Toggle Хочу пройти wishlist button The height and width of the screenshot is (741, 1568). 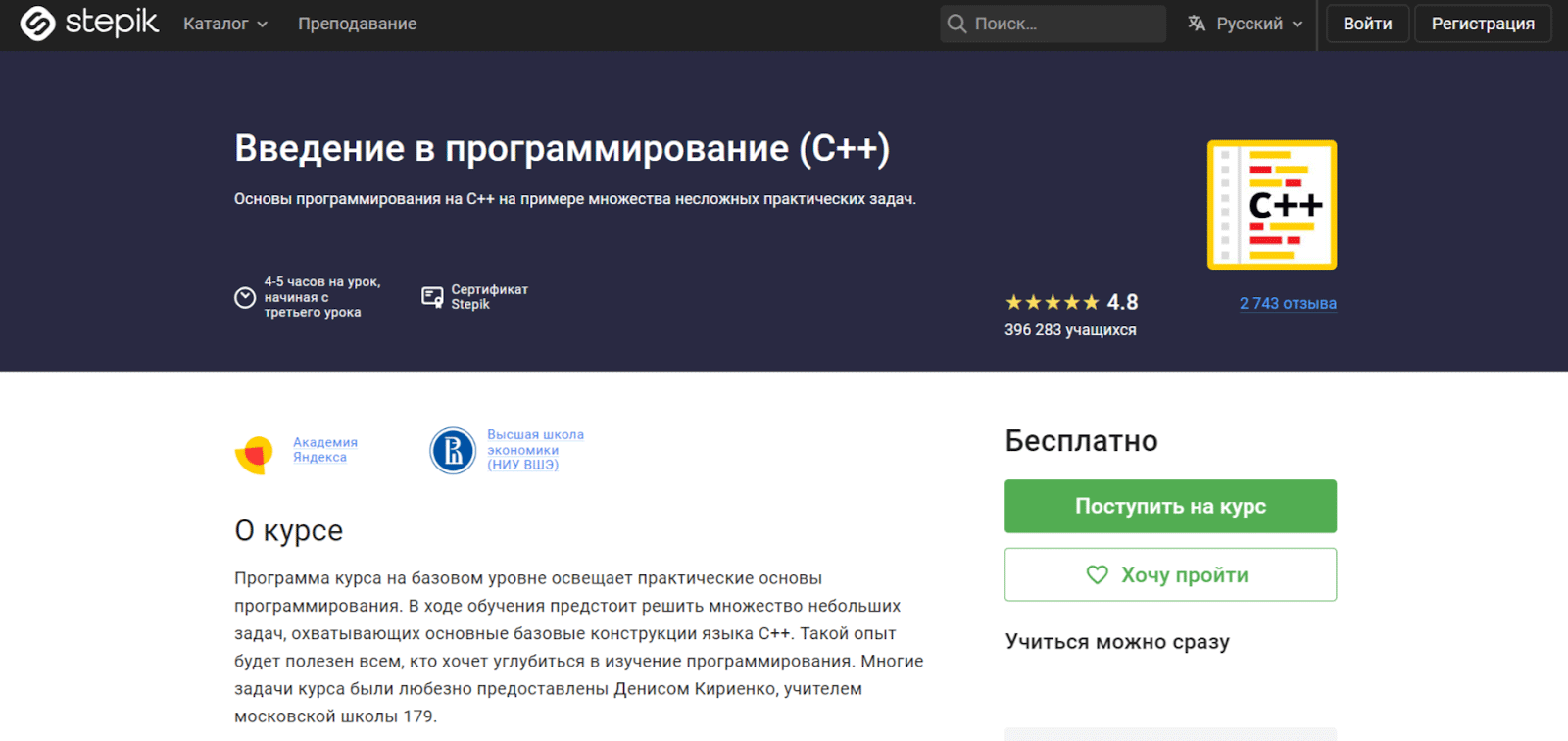(1170, 575)
